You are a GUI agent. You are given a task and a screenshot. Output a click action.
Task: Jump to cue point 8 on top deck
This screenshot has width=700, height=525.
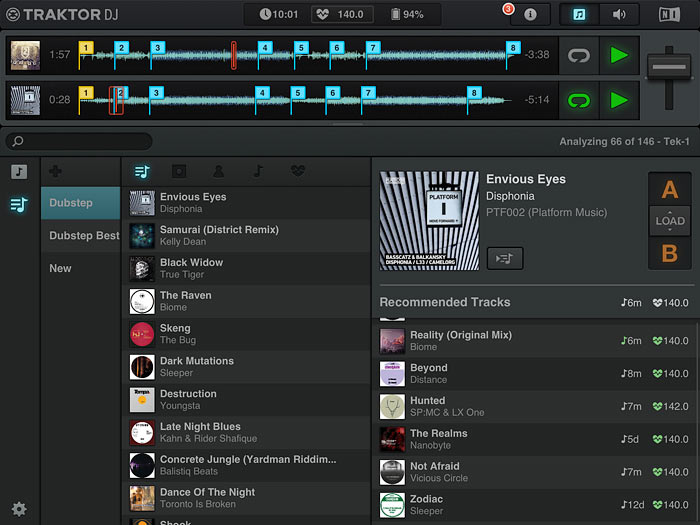click(513, 48)
